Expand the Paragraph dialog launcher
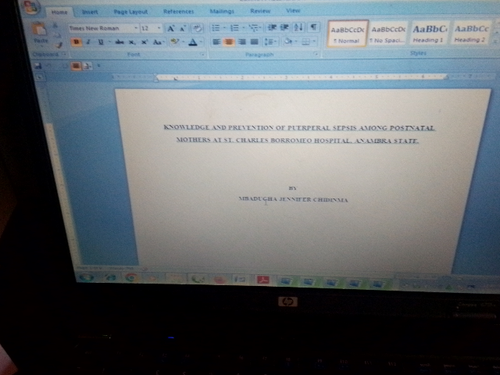The image size is (500, 375). (x=315, y=54)
